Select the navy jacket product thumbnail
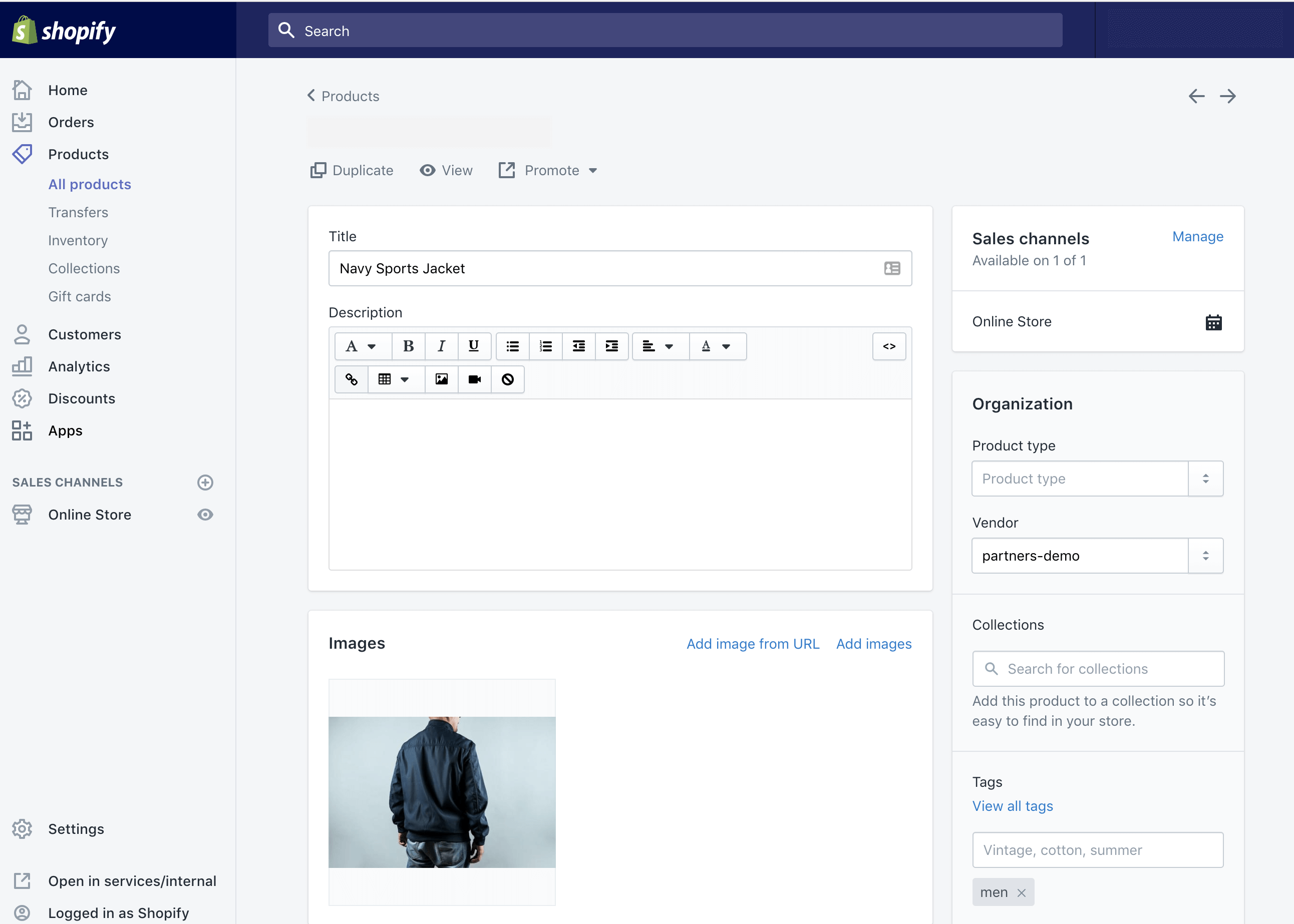The height and width of the screenshot is (924, 1294). [x=442, y=792]
